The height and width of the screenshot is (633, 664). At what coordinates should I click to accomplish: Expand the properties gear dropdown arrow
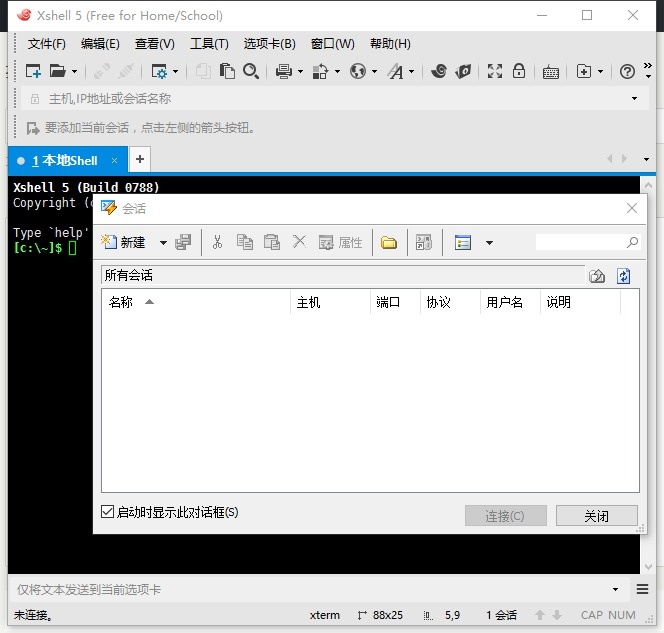(175, 72)
